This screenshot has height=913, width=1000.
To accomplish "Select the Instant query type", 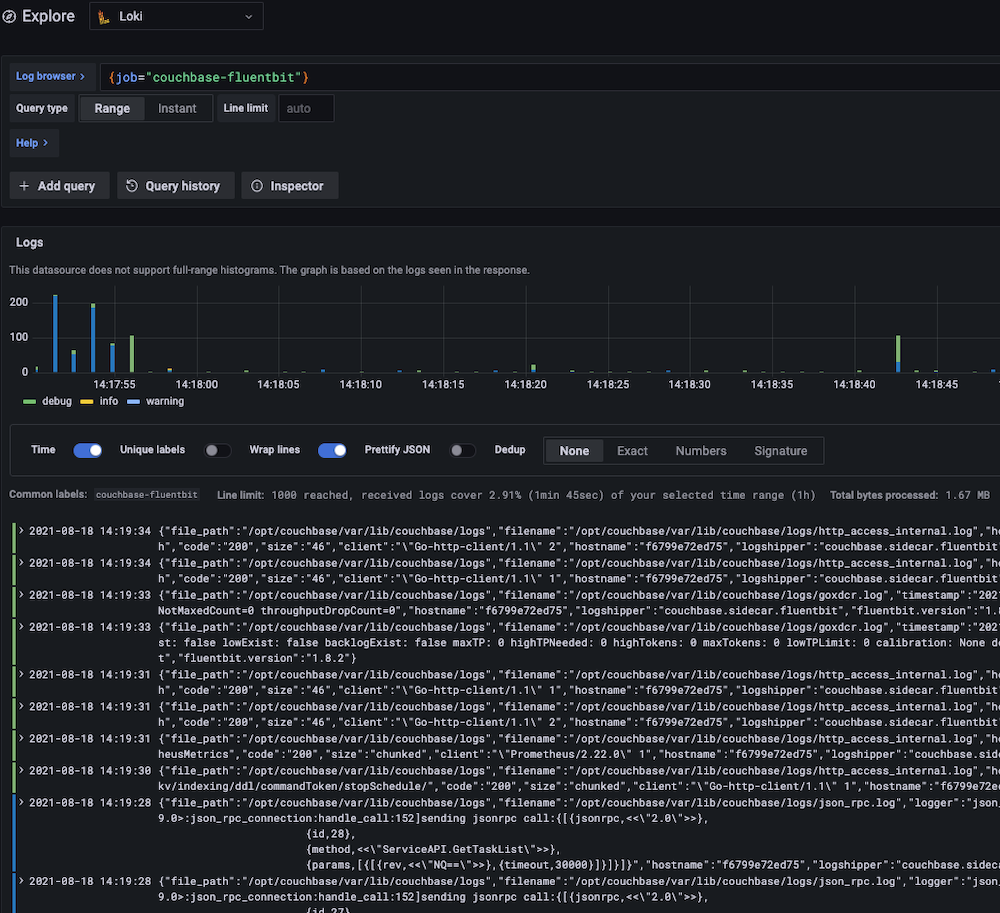I will pos(177,108).
